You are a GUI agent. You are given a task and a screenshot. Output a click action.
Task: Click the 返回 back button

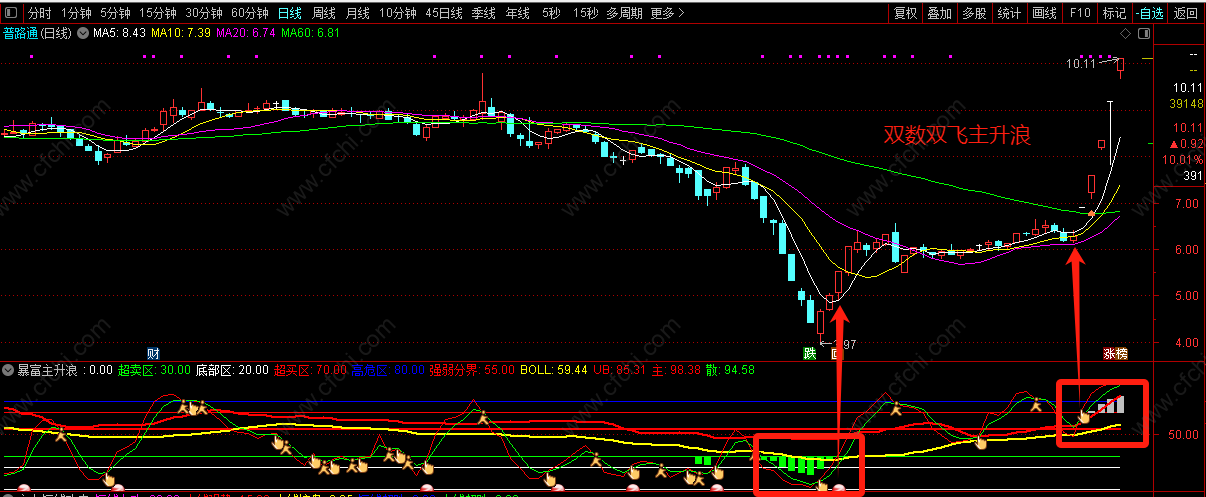click(x=1186, y=14)
